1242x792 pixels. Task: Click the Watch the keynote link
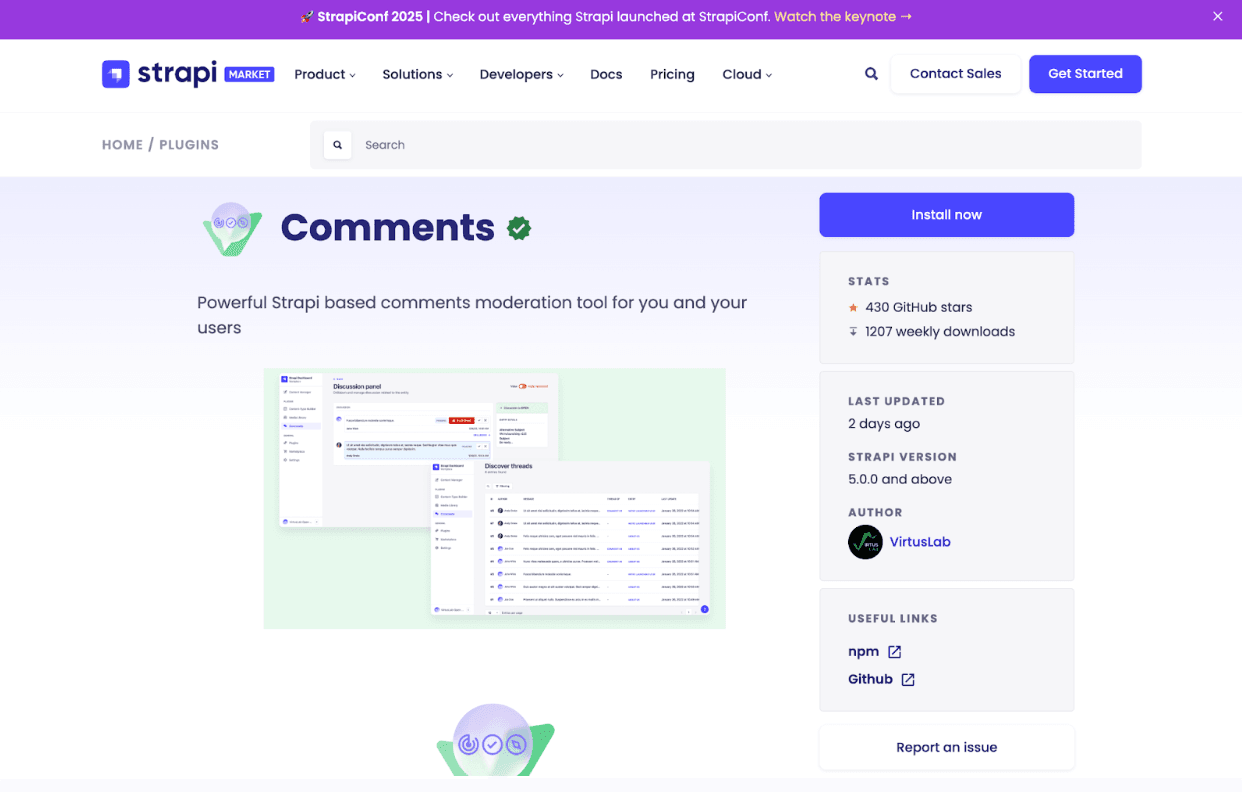pyautogui.click(x=843, y=17)
